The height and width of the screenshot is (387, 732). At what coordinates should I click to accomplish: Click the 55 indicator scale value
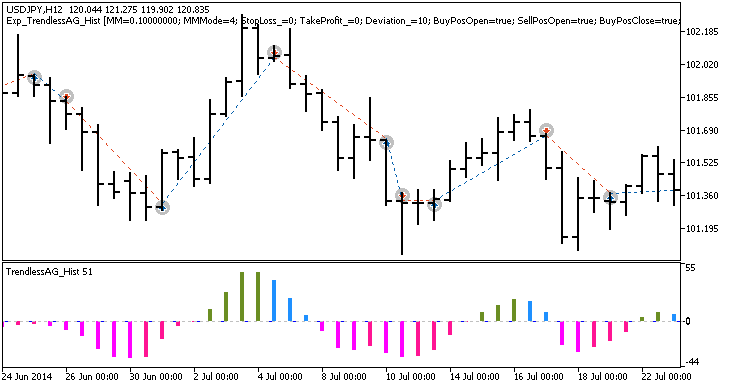pyautogui.click(x=690, y=267)
